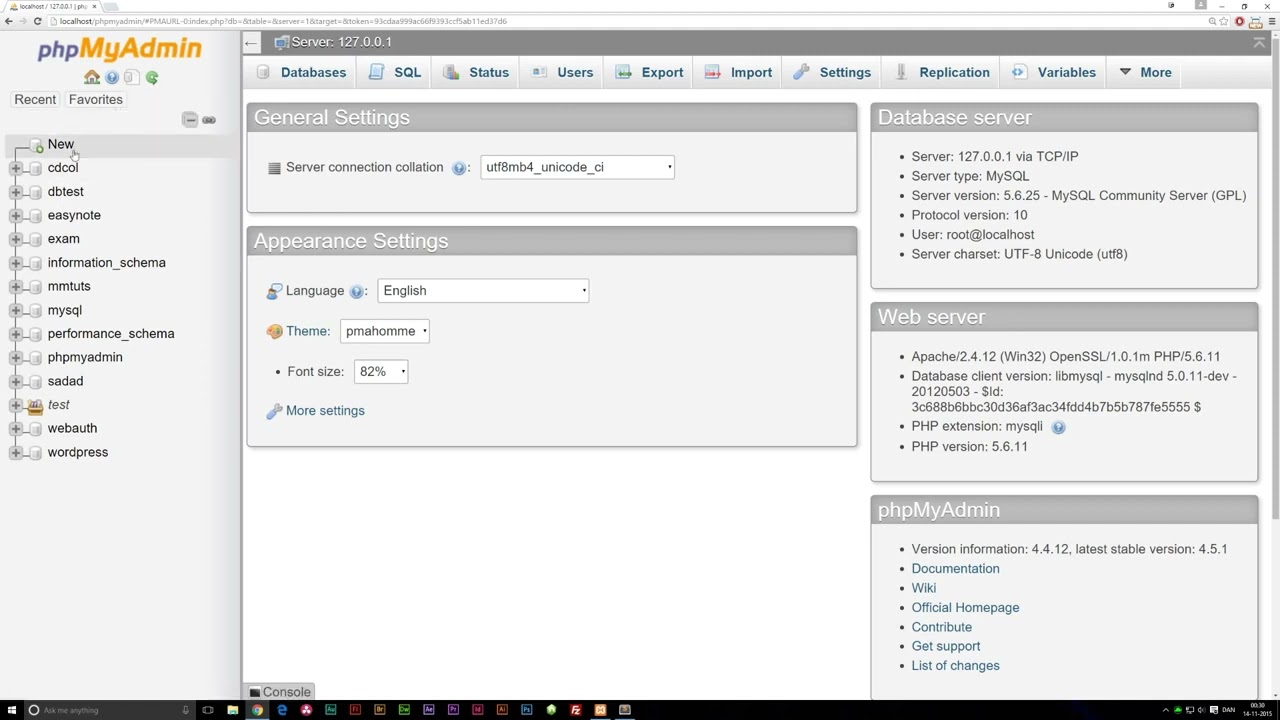Switch to the Databases tab

(301, 72)
